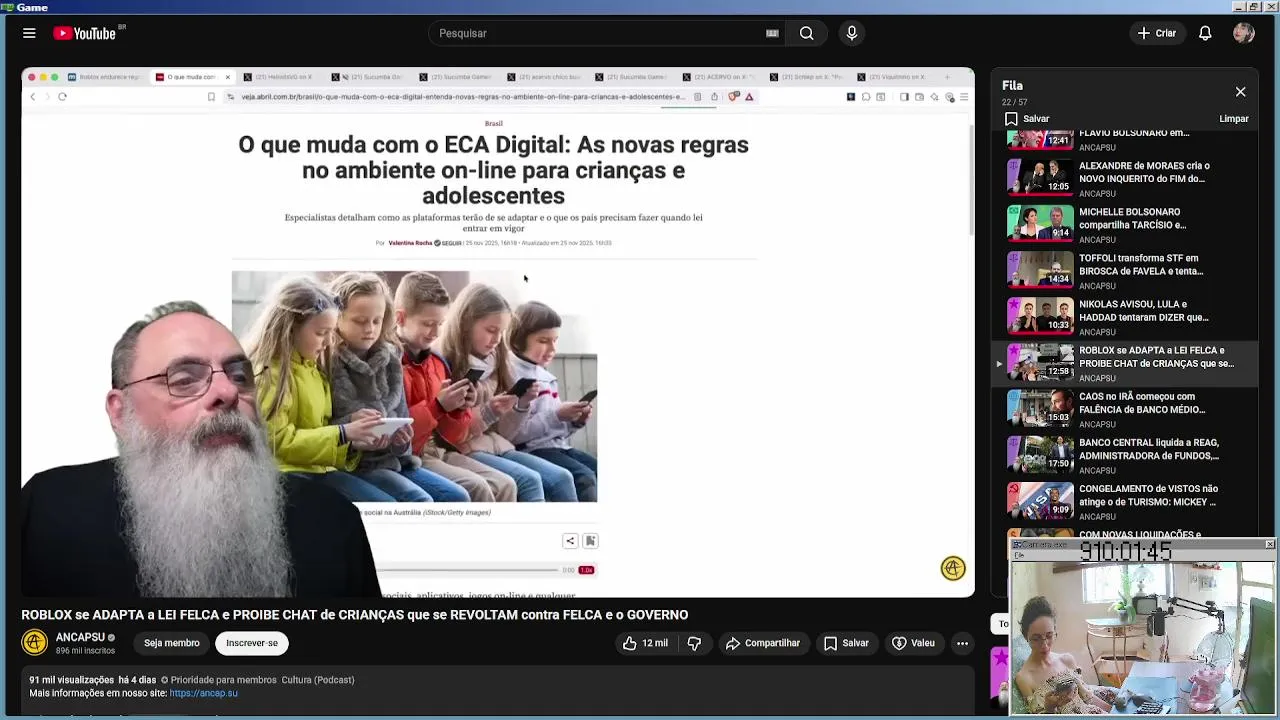This screenshot has width=1280, height=720.
Task: Open the https://ancap.su link
Action: click(204, 693)
